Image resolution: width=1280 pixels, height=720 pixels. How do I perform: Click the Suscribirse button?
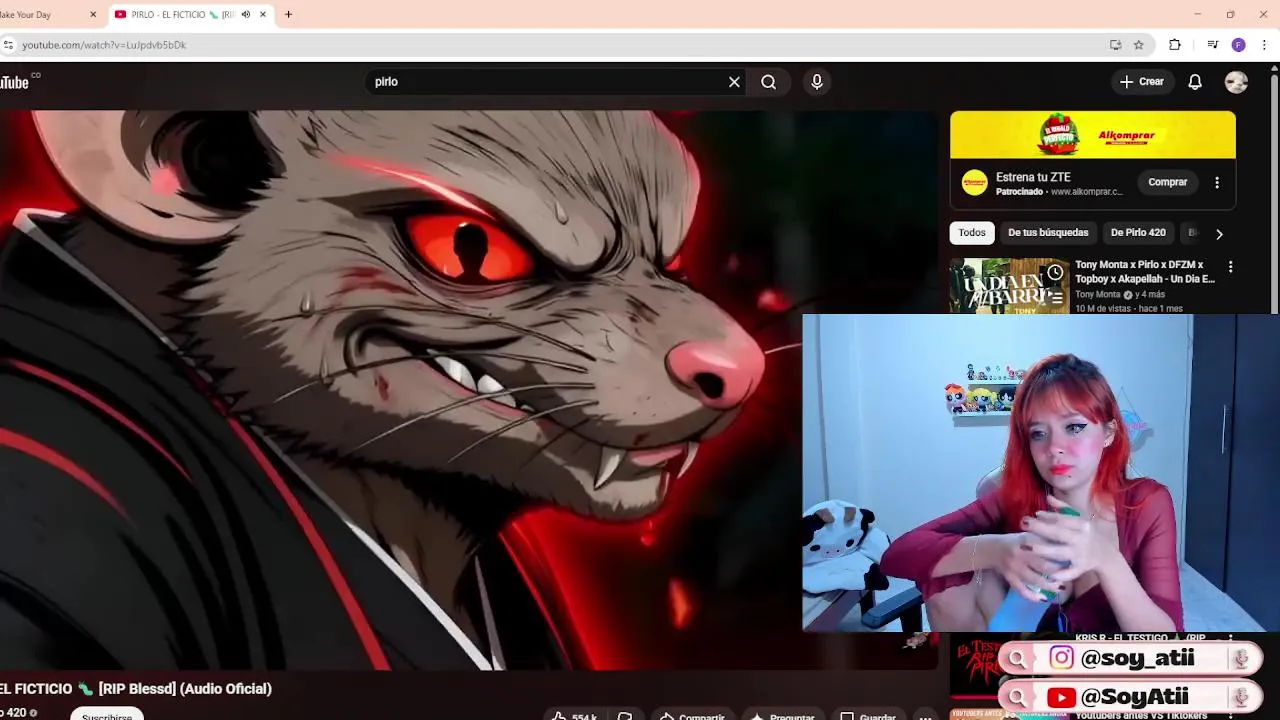(107, 715)
